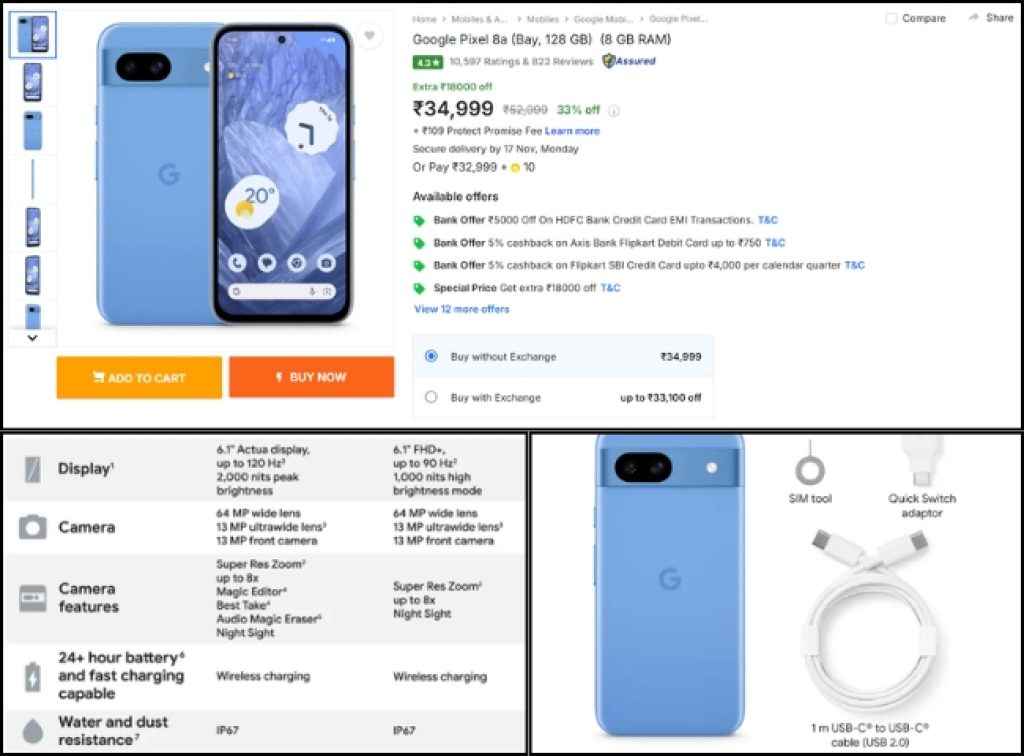The width and height of the screenshot is (1024, 756).
Task: Click the down arrow below the thumbnail strip
Action: click(31, 339)
